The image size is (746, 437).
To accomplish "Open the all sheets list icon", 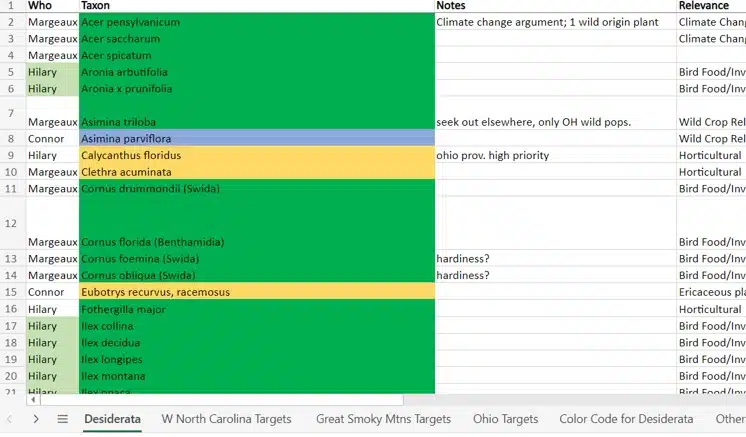I will tap(62, 419).
